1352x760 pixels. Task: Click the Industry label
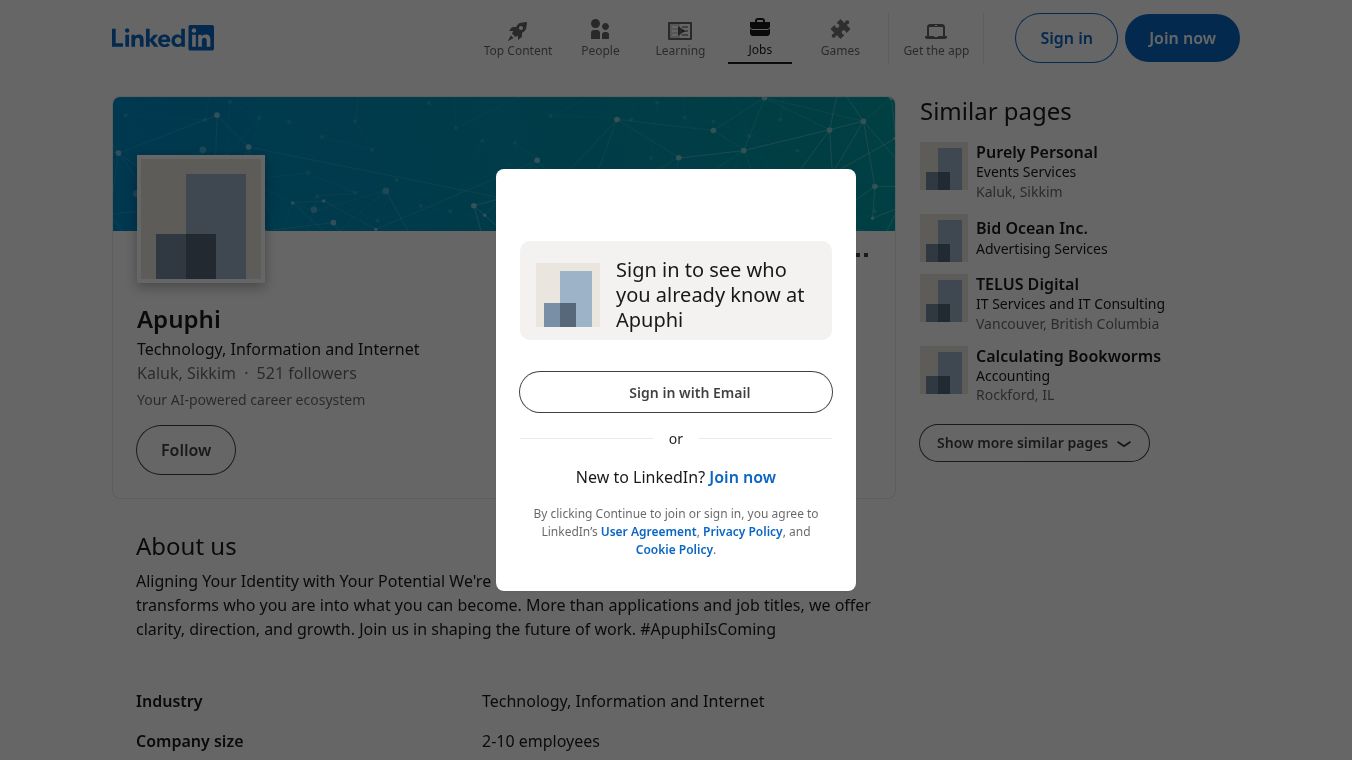click(169, 701)
